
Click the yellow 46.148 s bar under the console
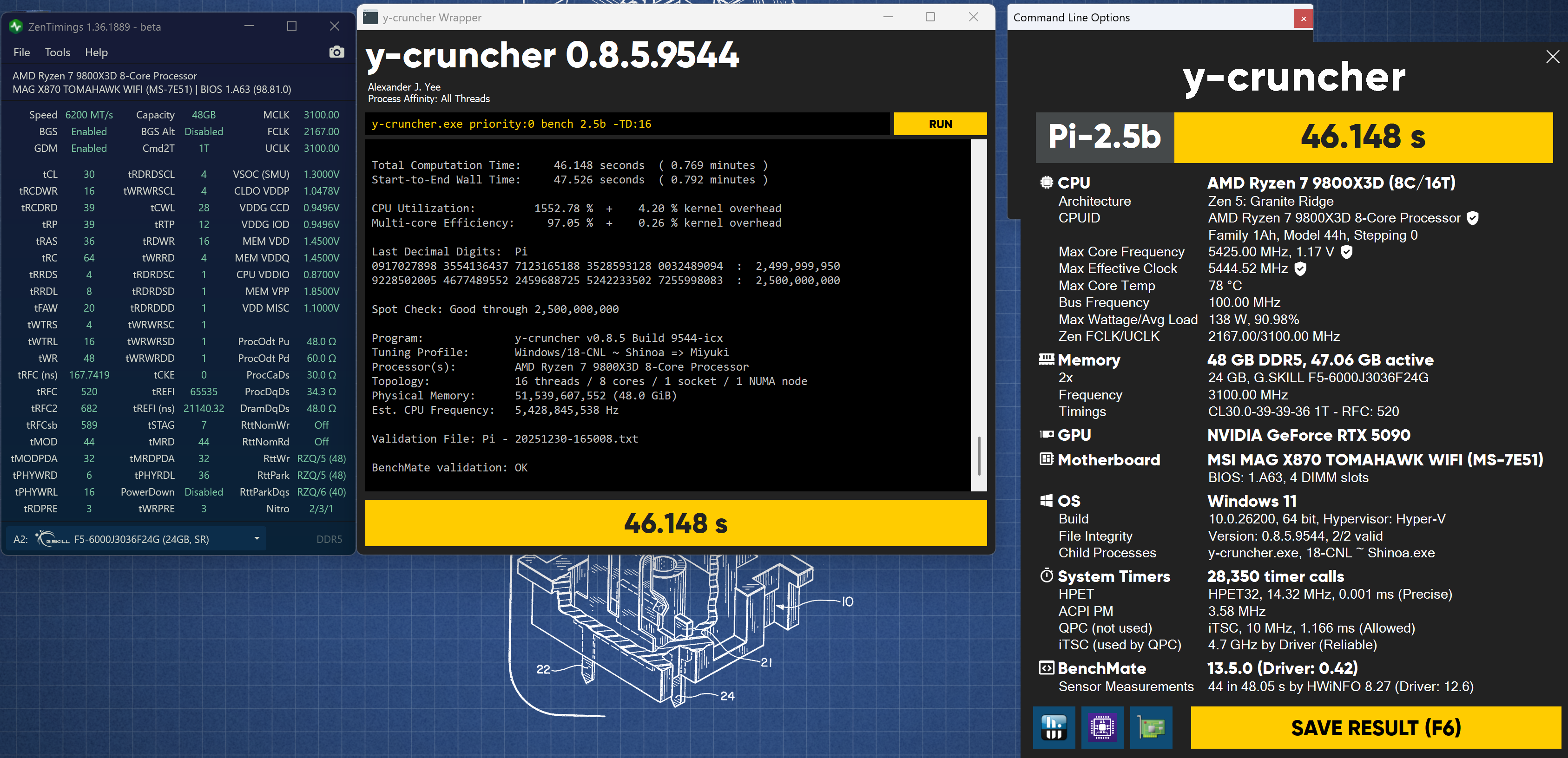(676, 523)
